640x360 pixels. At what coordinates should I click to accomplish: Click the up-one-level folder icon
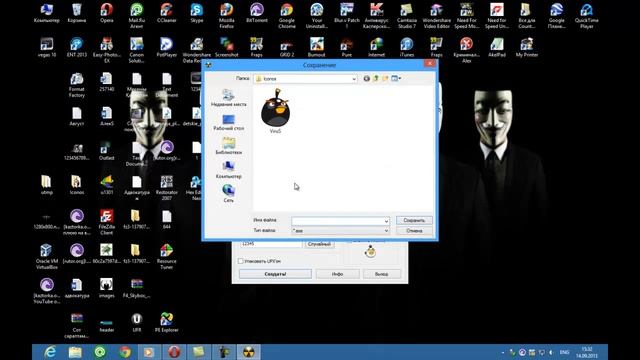click(x=376, y=78)
